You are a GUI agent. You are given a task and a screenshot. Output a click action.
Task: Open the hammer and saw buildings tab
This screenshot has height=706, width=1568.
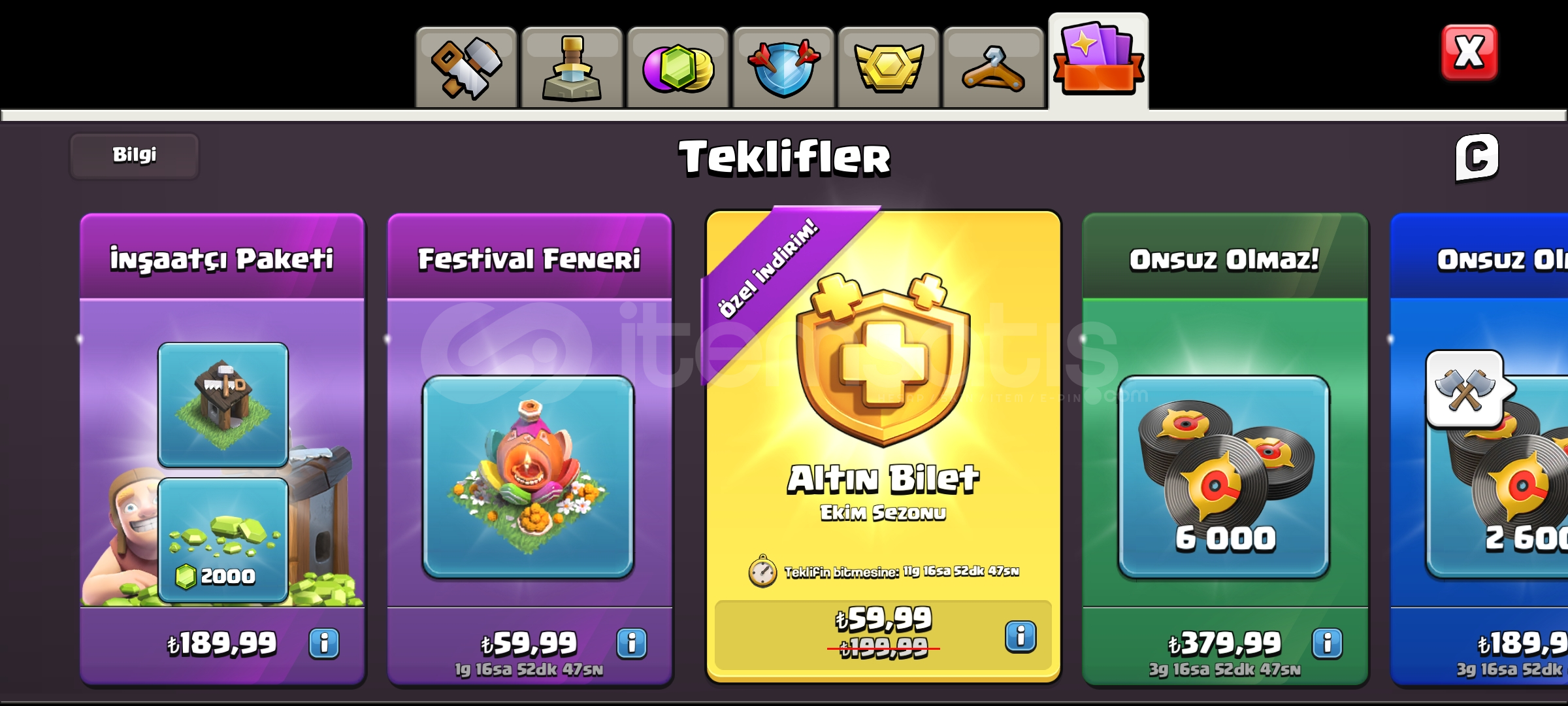[x=466, y=67]
